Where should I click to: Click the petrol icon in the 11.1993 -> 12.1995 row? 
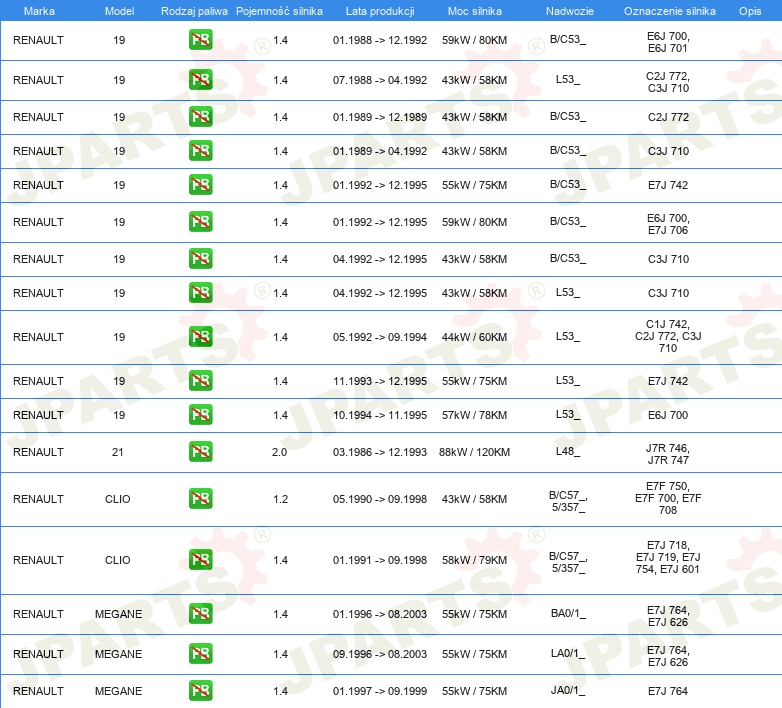click(x=200, y=380)
